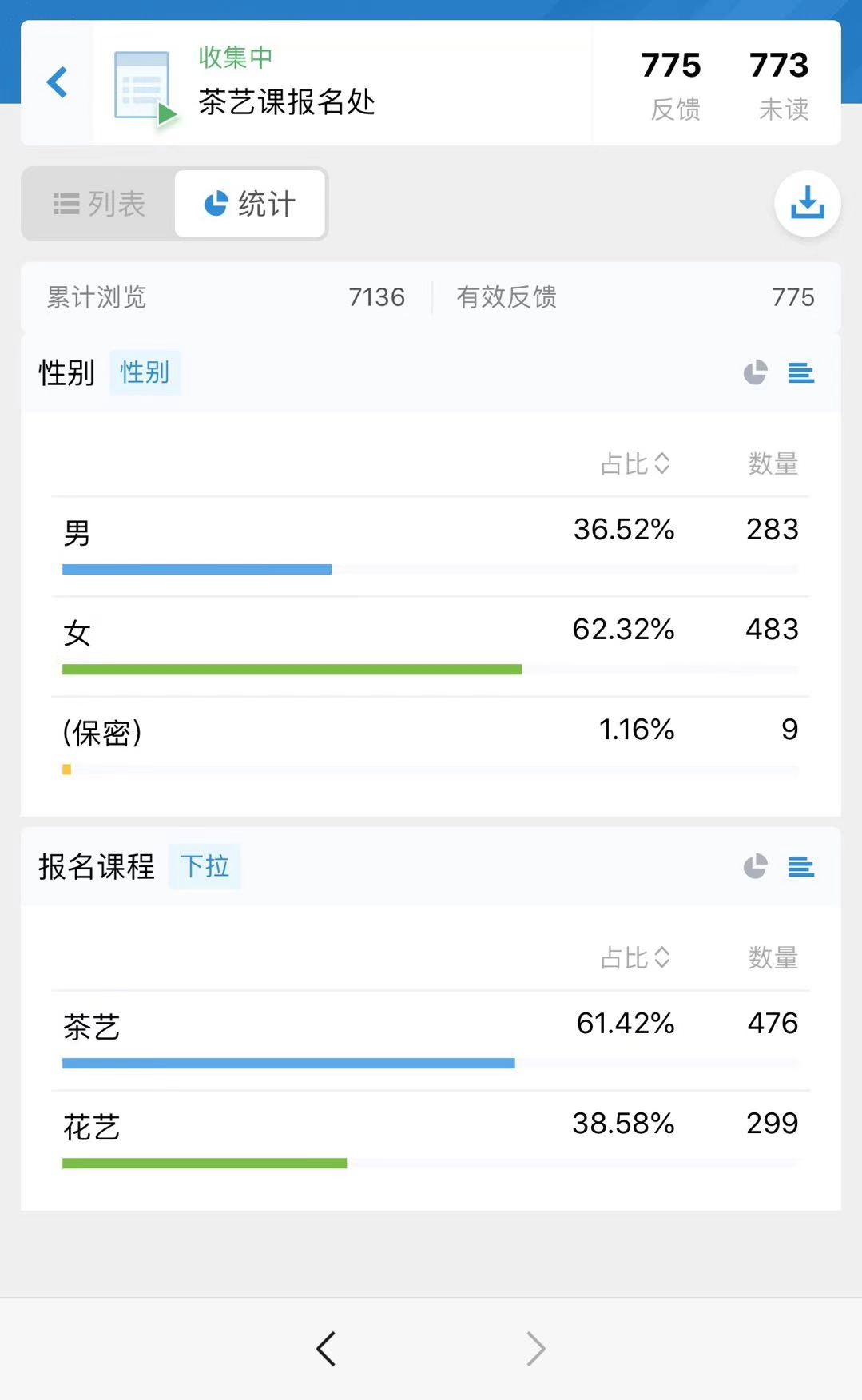Screen dimensions: 862x1400
Task: Open the 775 反馈 count
Action: (x=671, y=84)
